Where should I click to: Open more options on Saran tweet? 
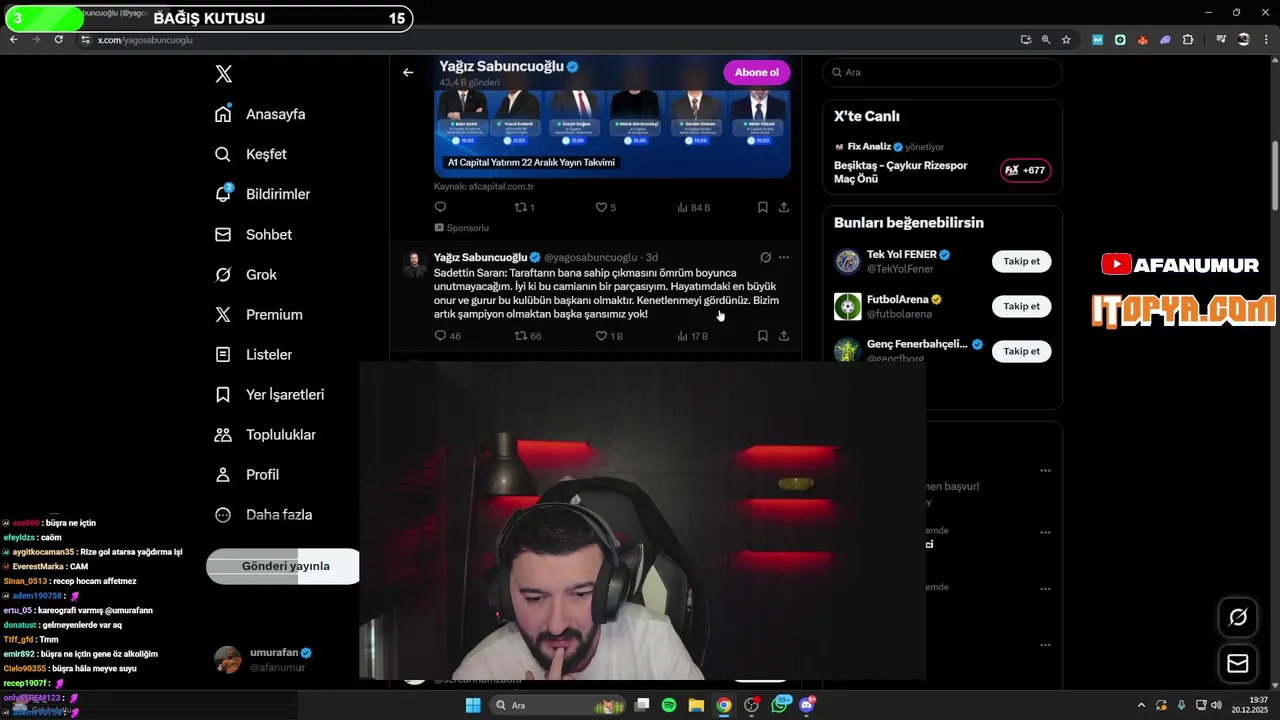pos(784,257)
